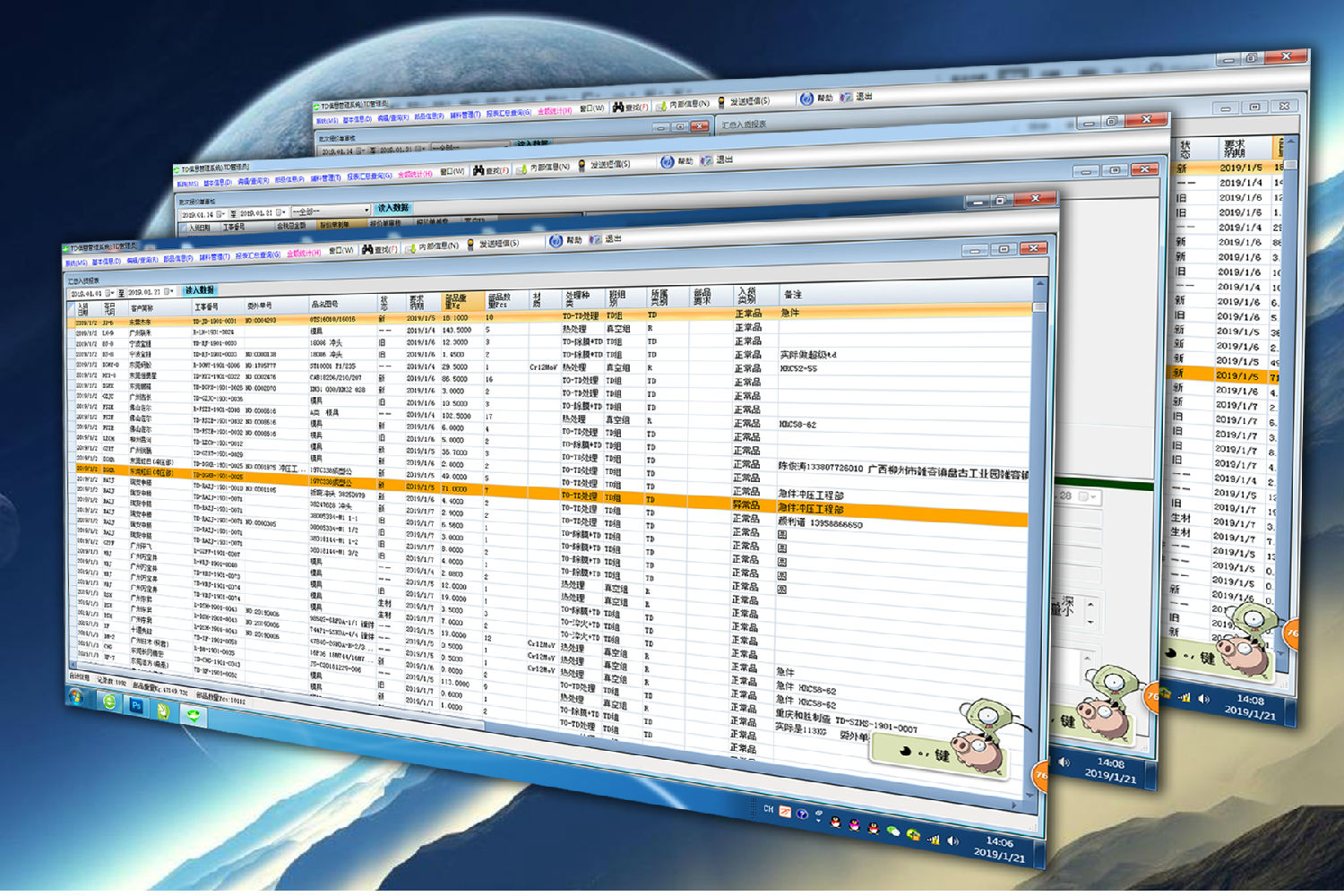The width and height of the screenshot is (1344, 896).
Task: Open 金额统计(H) menu in second window
Action: [x=415, y=174]
